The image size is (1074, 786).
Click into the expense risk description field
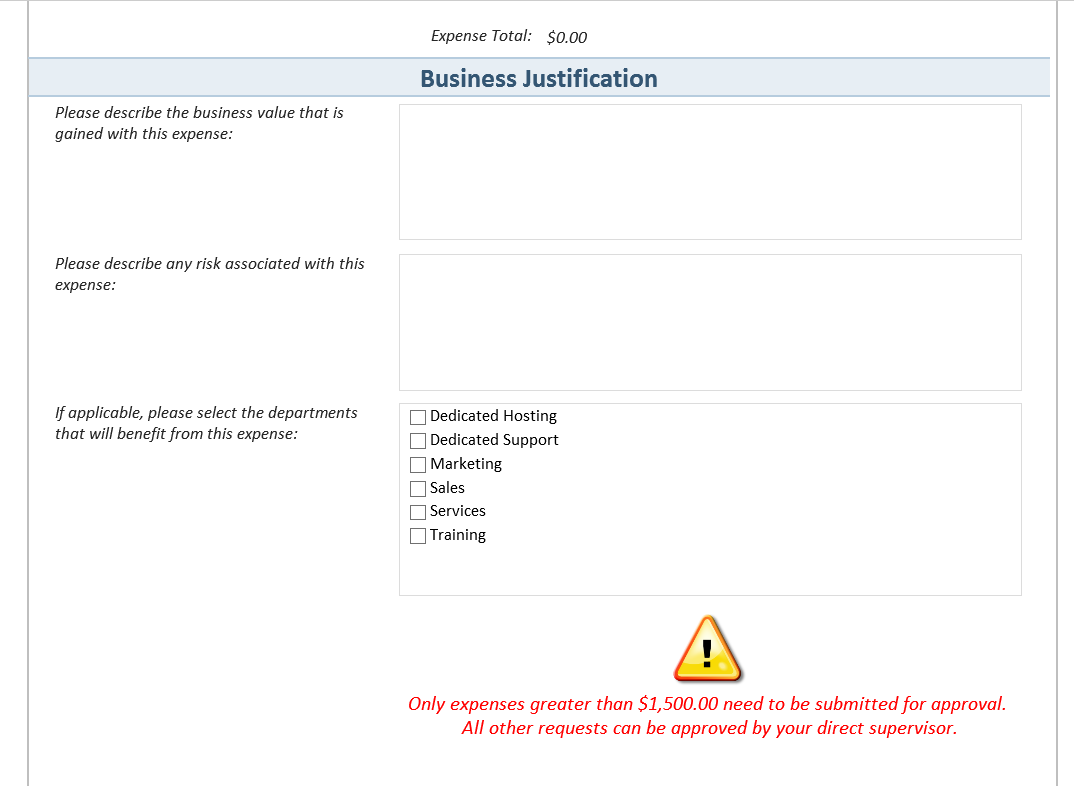pos(710,322)
